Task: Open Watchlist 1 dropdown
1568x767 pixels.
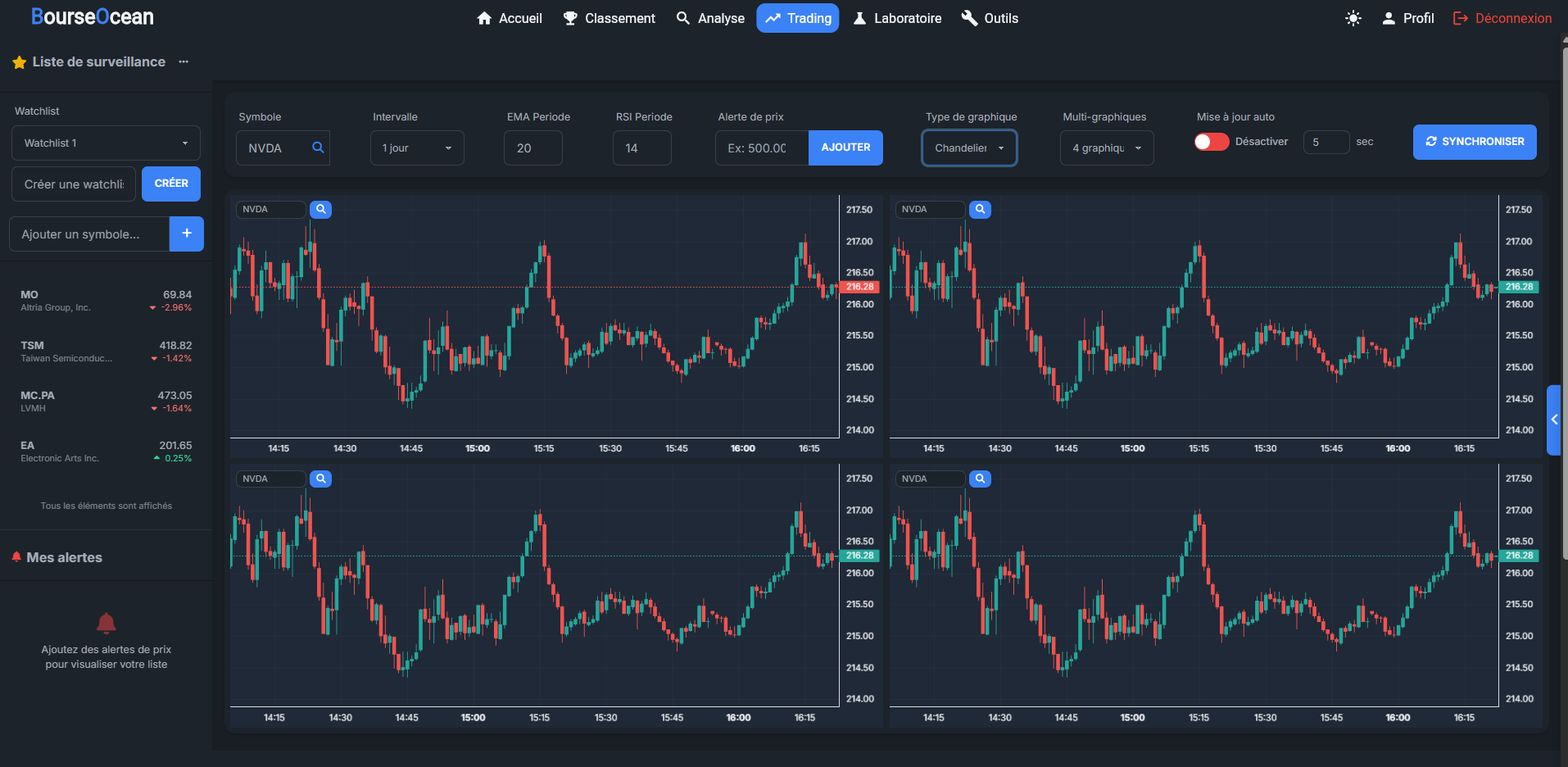Action: (106, 143)
